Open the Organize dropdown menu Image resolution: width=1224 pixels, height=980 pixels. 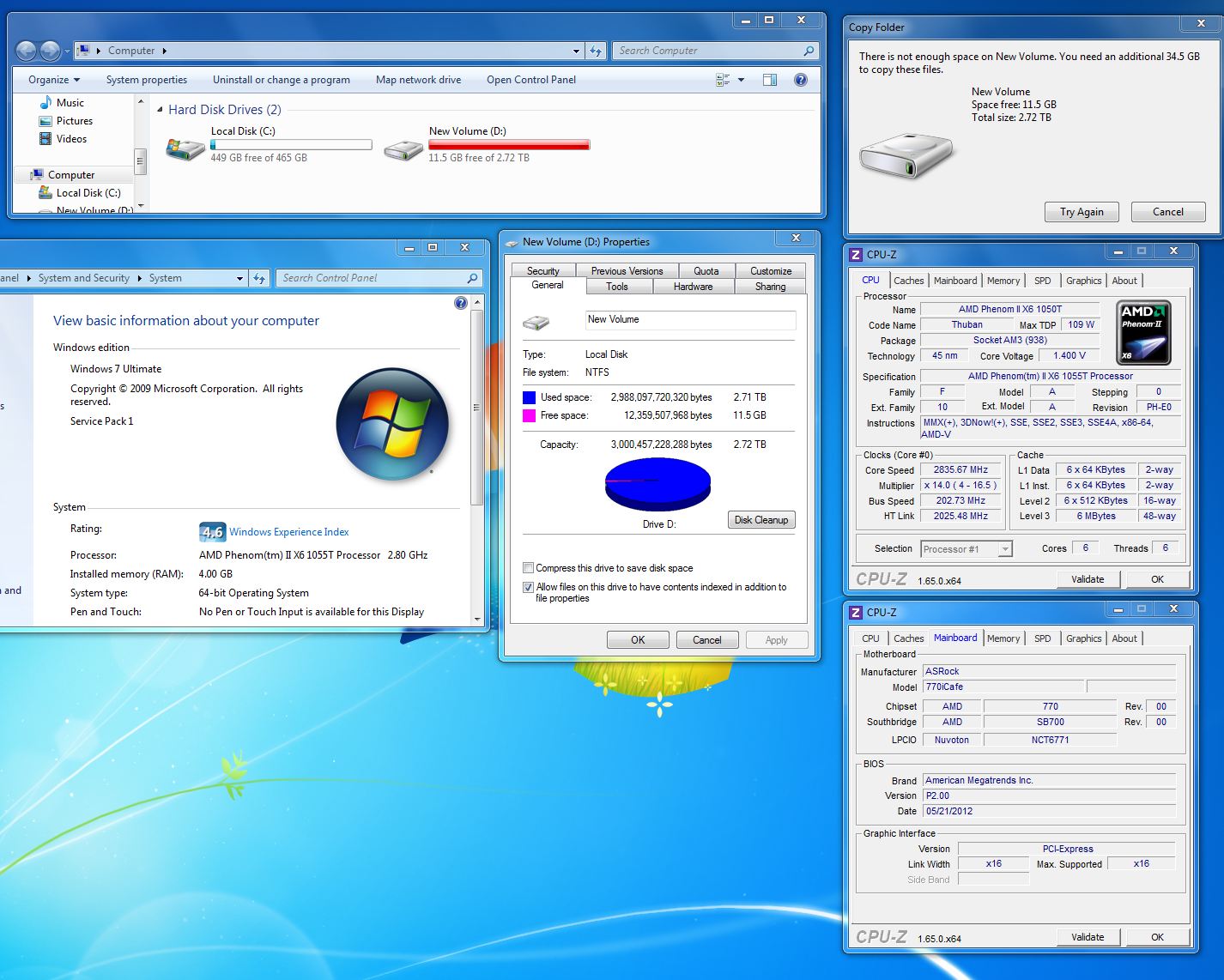coord(53,80)
